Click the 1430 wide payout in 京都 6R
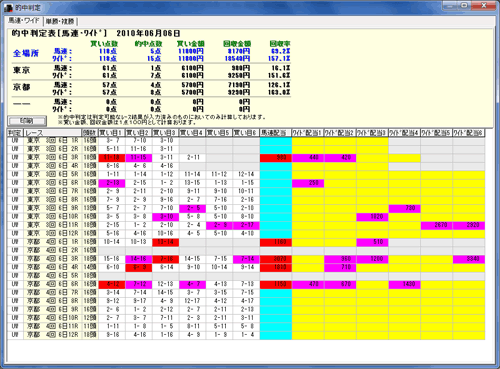This screenshot has height=369, width=500. pyautogui.click(x=404, y=284)
